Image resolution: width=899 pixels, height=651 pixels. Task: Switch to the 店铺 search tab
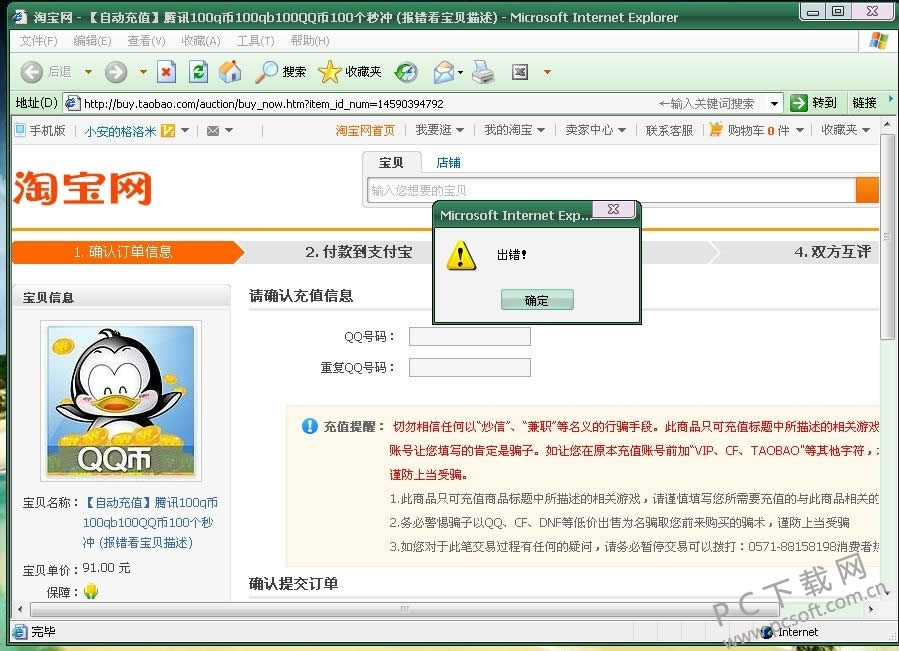448,163
